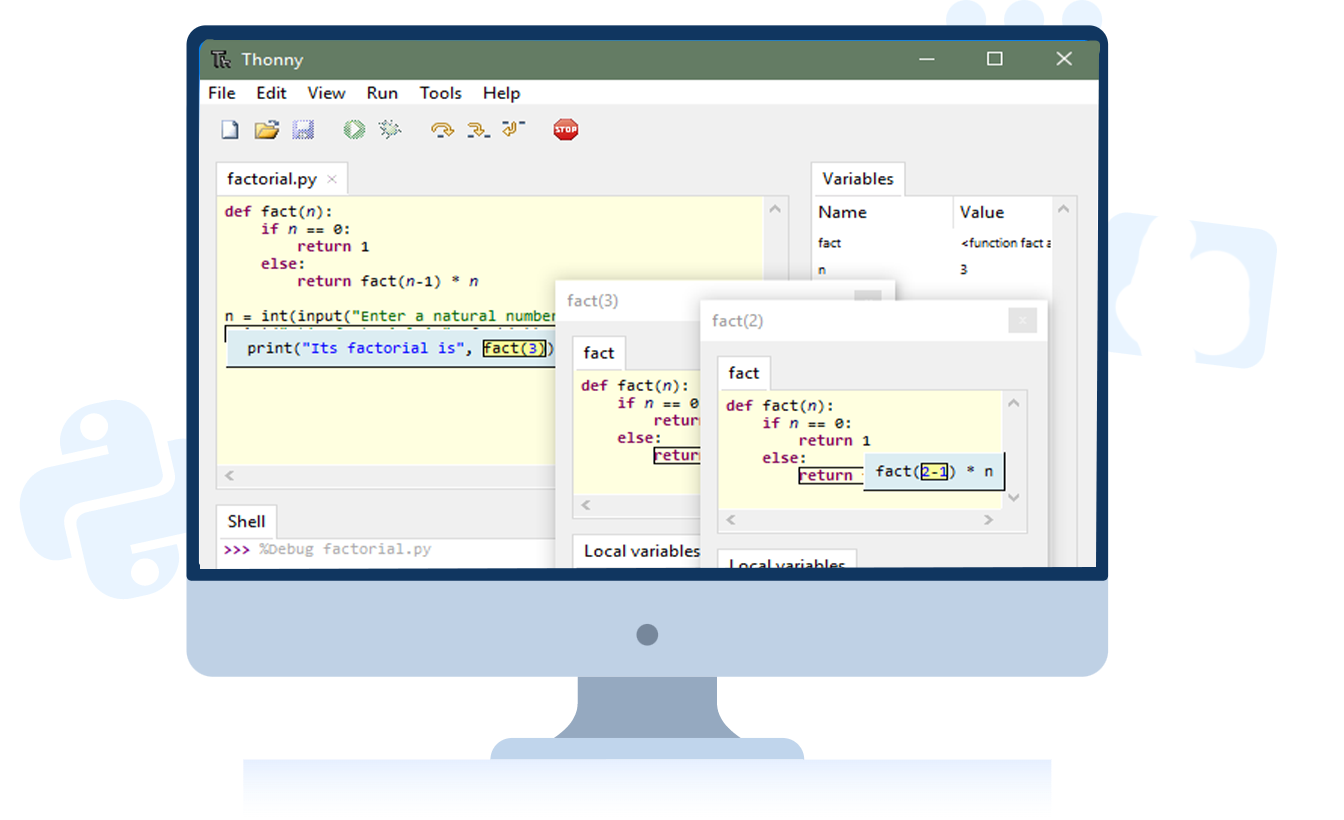Stop execution with the red STOP icon

566,130
